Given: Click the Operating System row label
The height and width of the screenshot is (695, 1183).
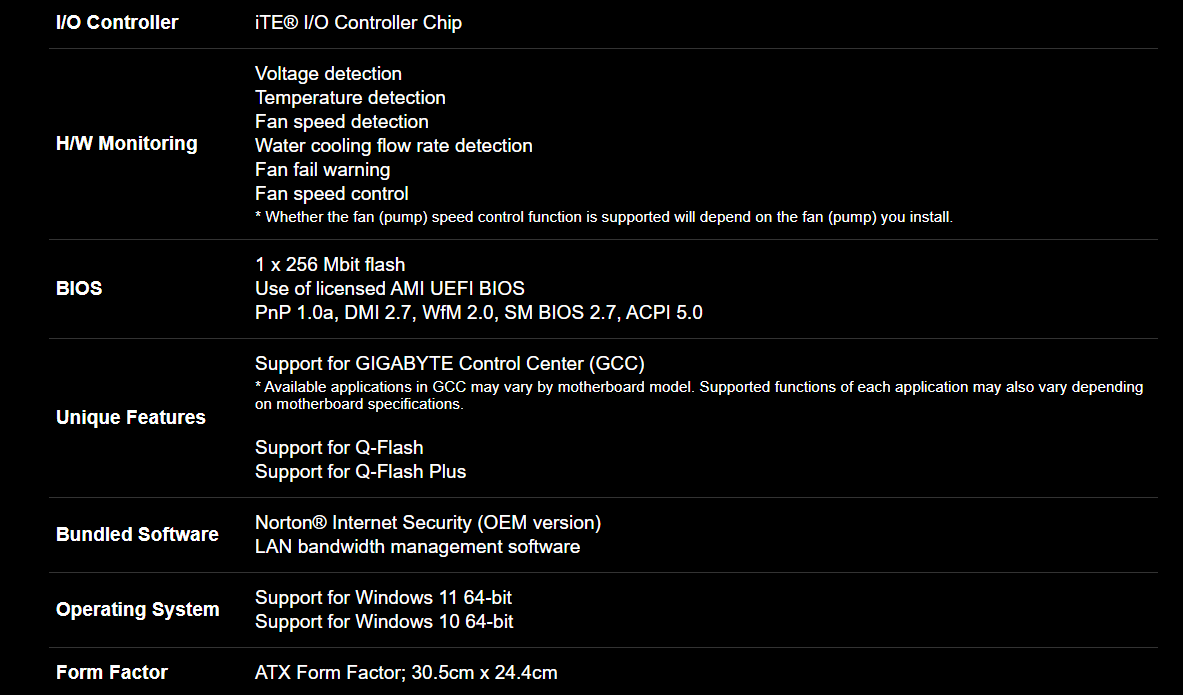Looking at the screenshot, I should [137, 610].
